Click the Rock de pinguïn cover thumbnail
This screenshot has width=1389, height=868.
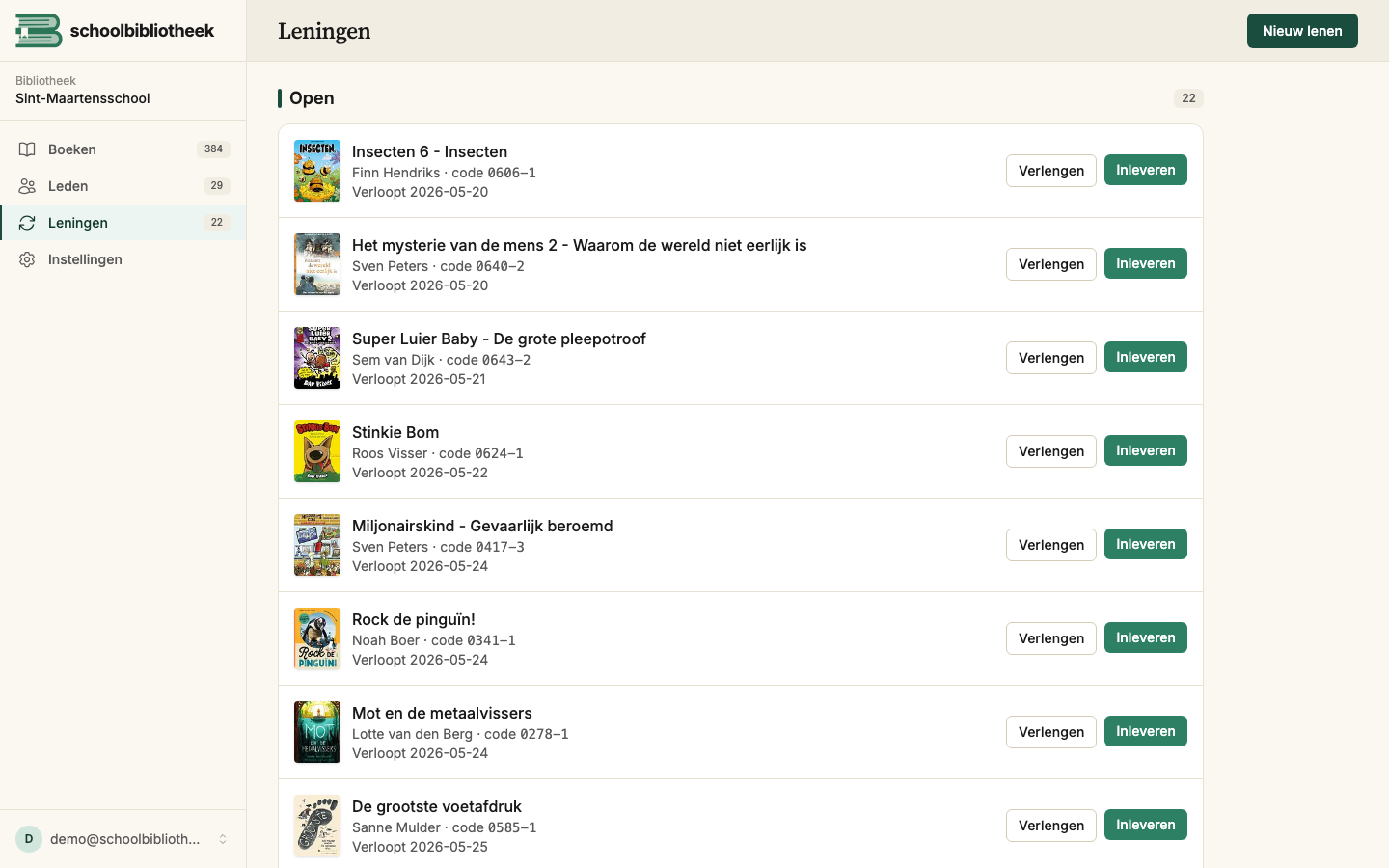(317, 638)
